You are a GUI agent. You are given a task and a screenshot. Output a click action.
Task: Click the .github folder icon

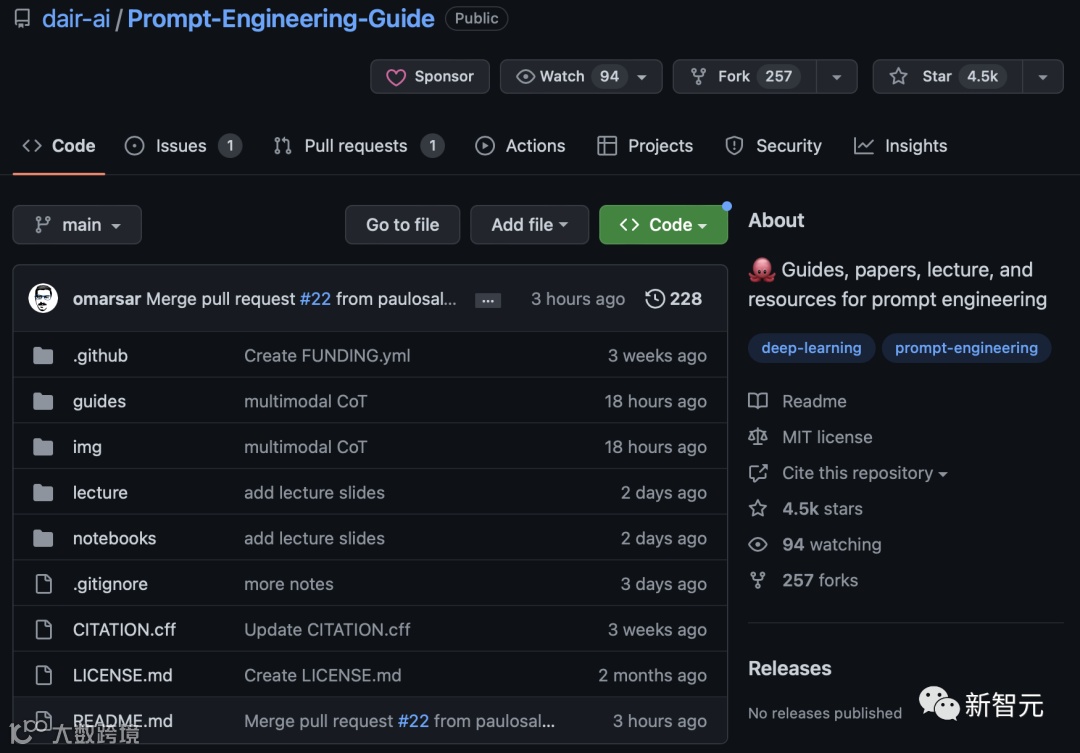tap(43, 356)
